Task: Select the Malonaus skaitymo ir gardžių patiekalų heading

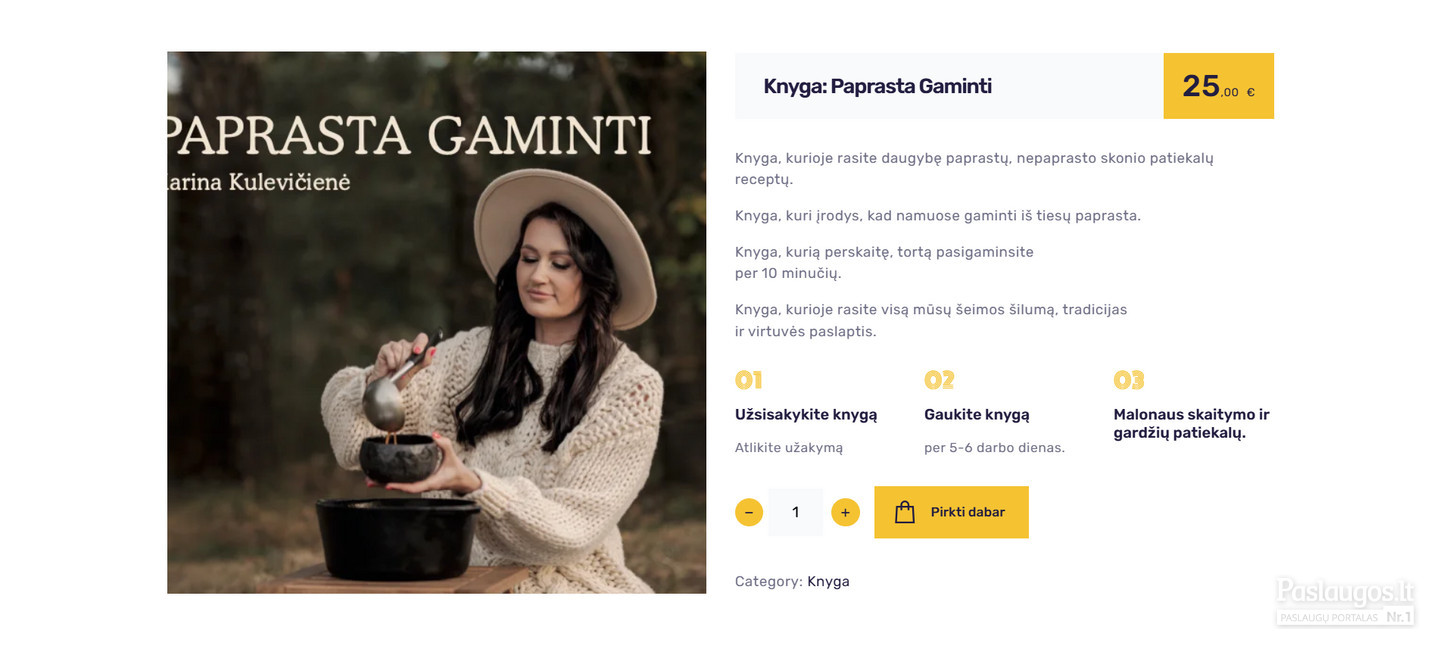Action: click(x=1192, y=424)
